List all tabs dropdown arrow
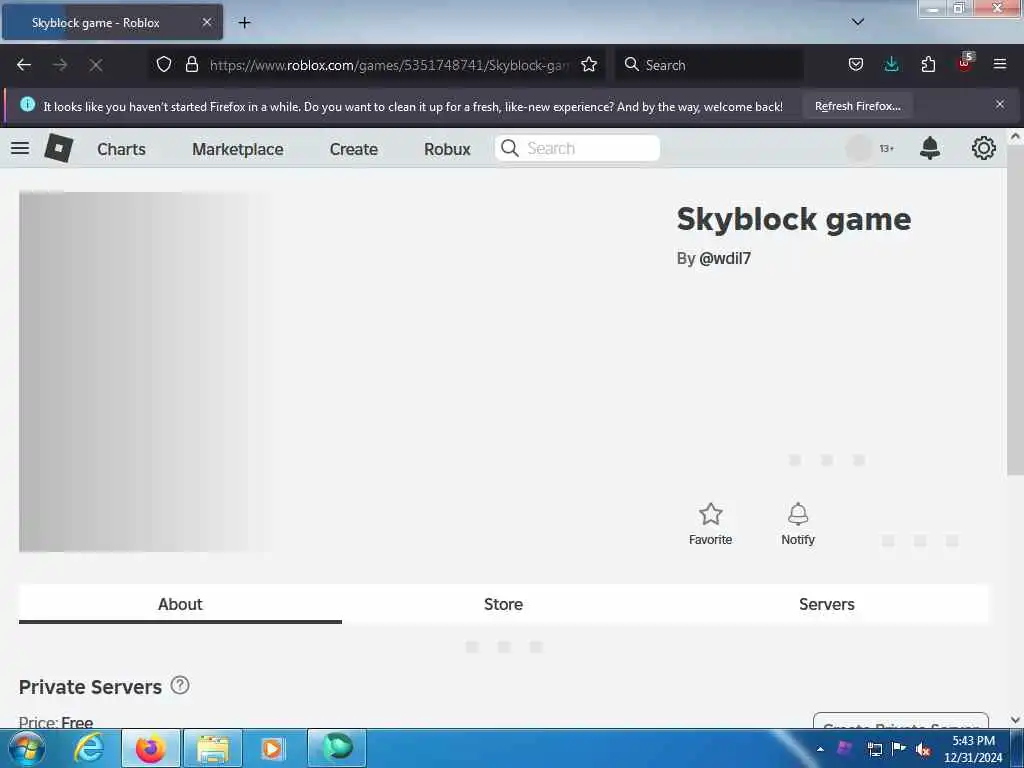 coord(857,22)
